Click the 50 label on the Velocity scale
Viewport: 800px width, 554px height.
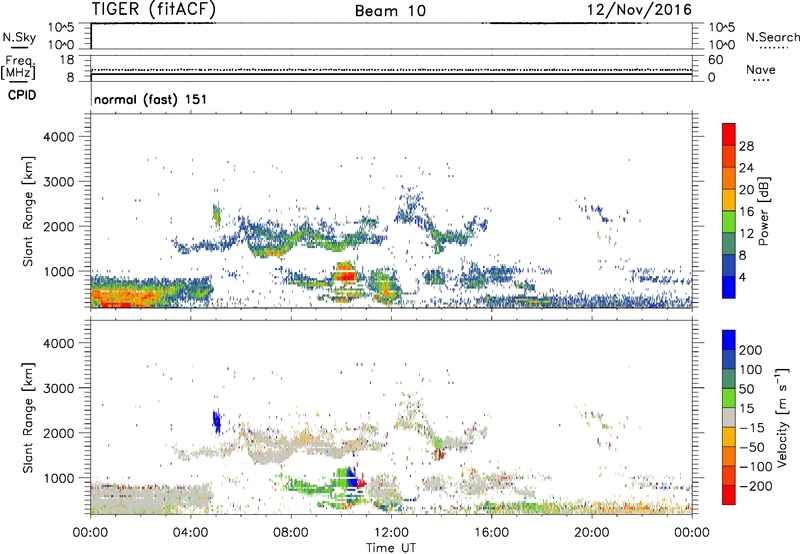coord(746,389)
